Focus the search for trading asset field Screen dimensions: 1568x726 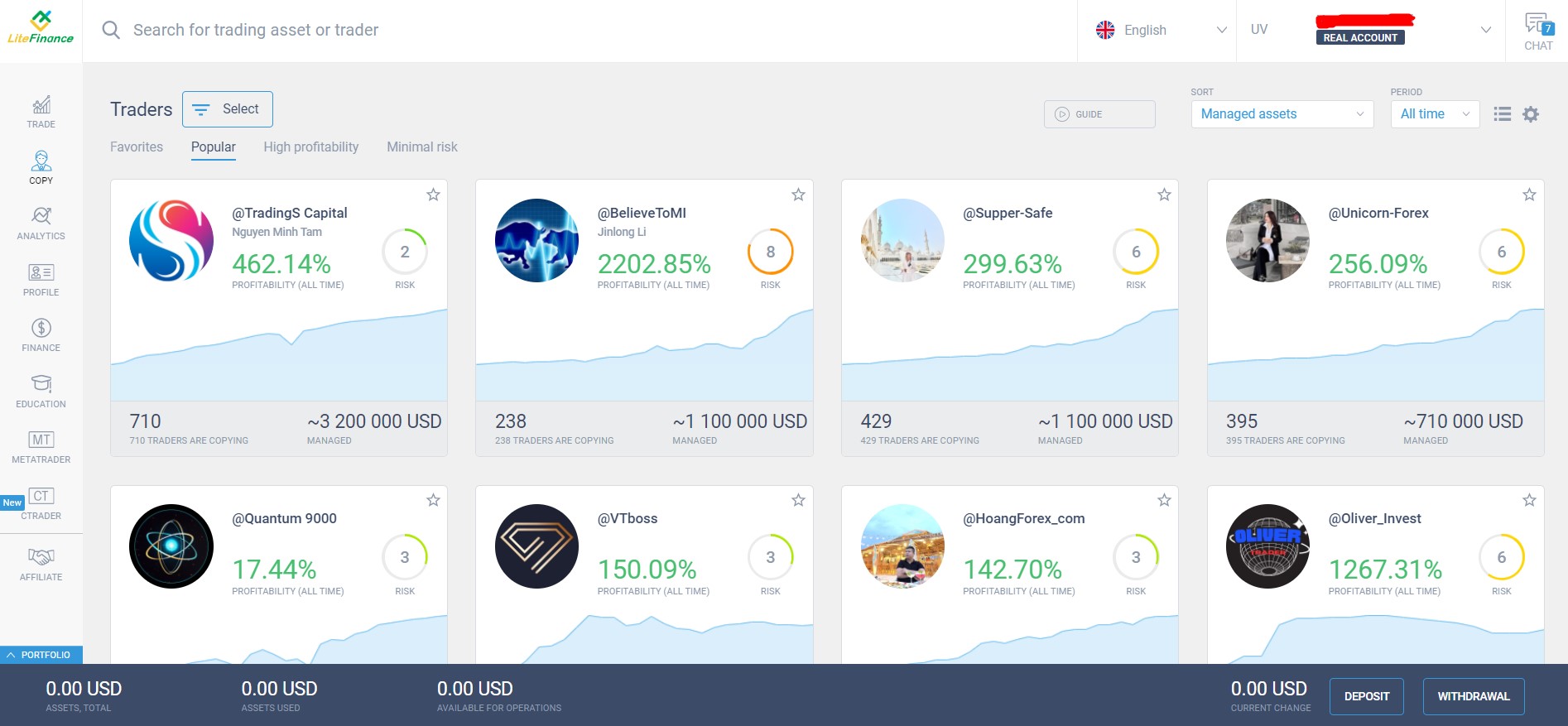point(580,30)
